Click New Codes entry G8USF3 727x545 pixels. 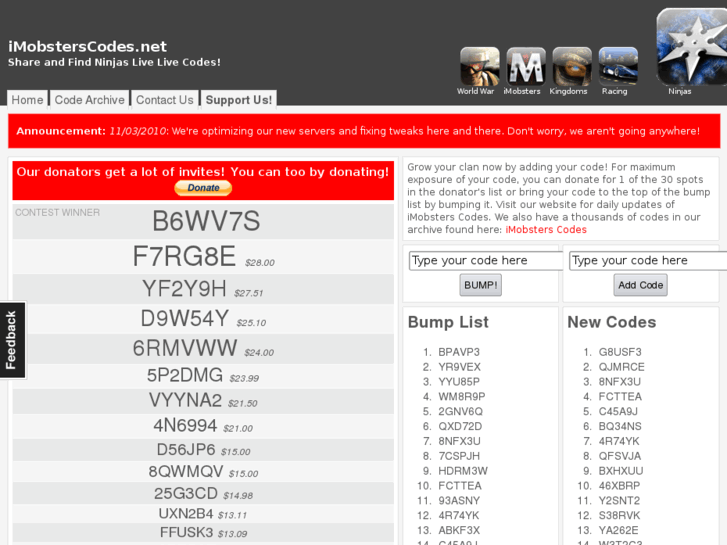coord(620,352)
